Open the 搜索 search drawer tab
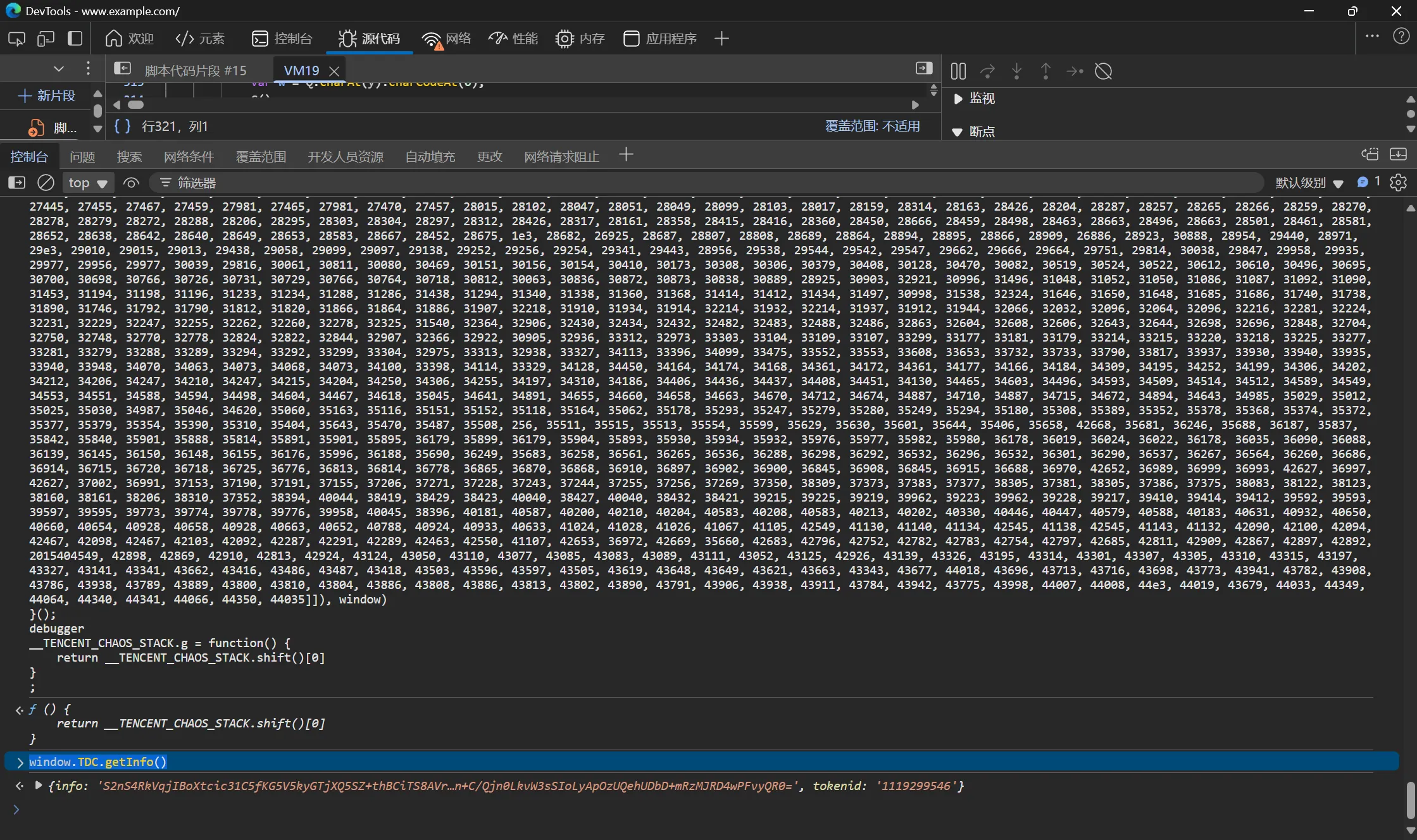 (x=129, y=156)
